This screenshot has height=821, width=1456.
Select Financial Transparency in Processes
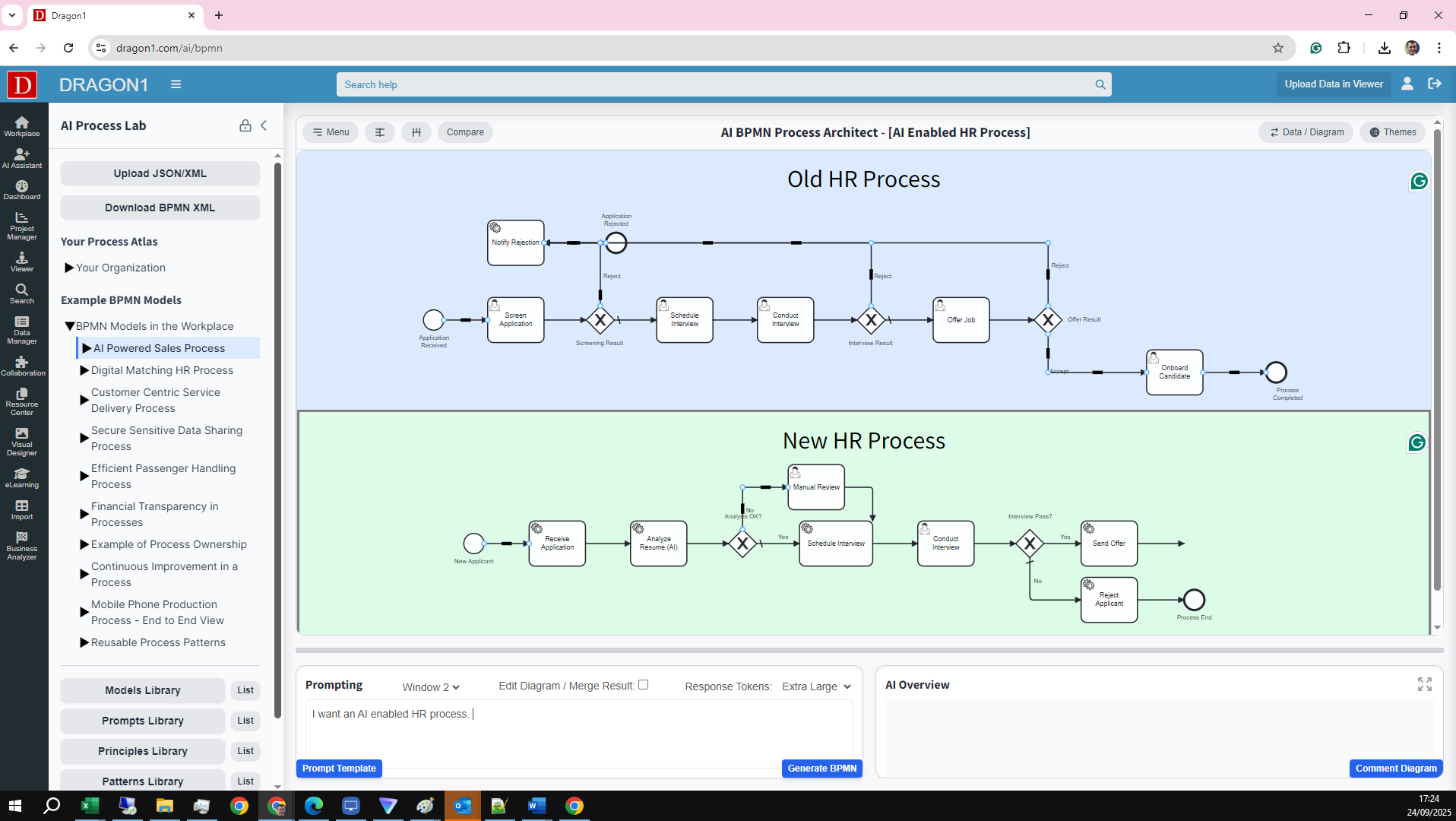(155, 515)
